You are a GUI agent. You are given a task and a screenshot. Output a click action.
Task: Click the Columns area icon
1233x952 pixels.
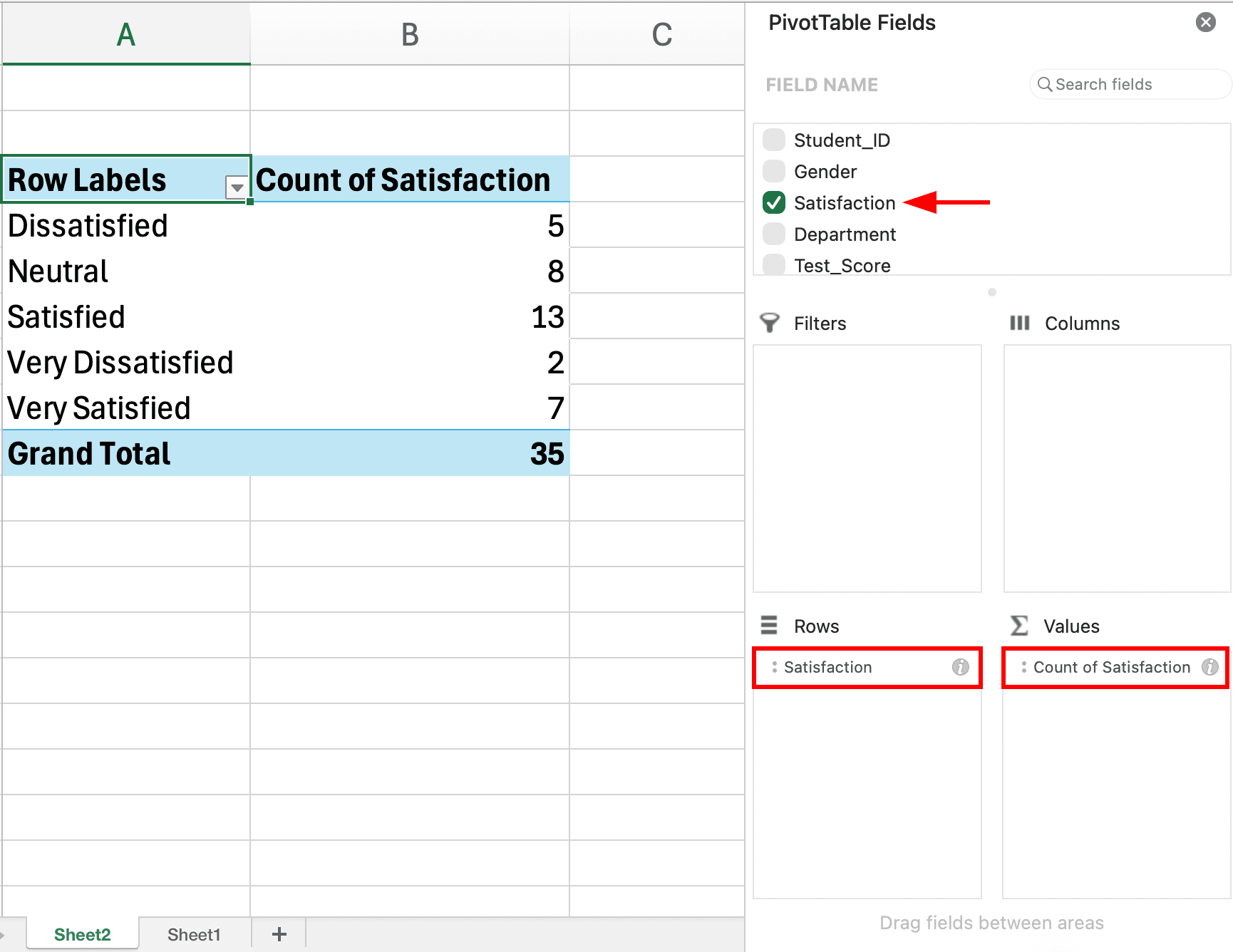tap(1019, 323)
